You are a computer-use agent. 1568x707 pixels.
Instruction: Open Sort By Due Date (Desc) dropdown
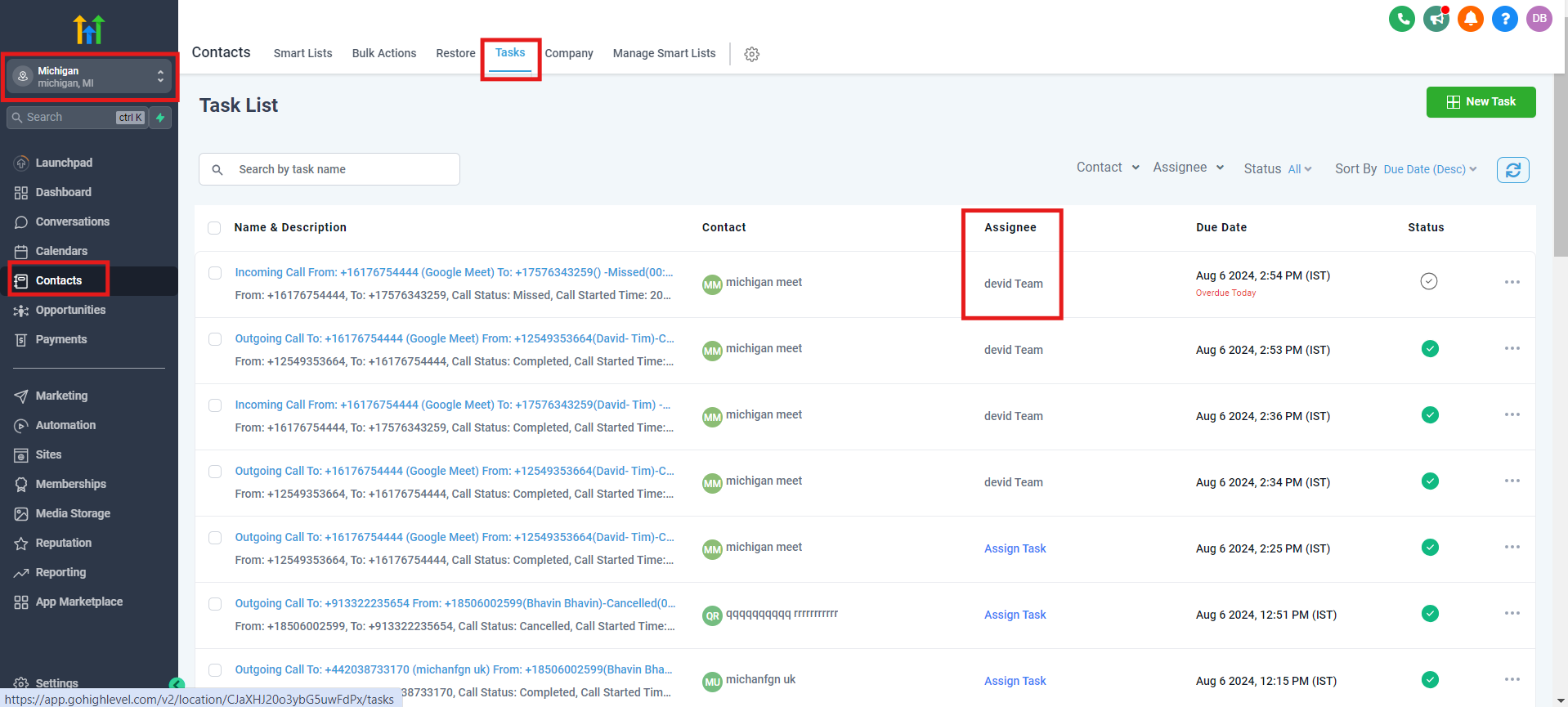click(x=1406, y=169)
